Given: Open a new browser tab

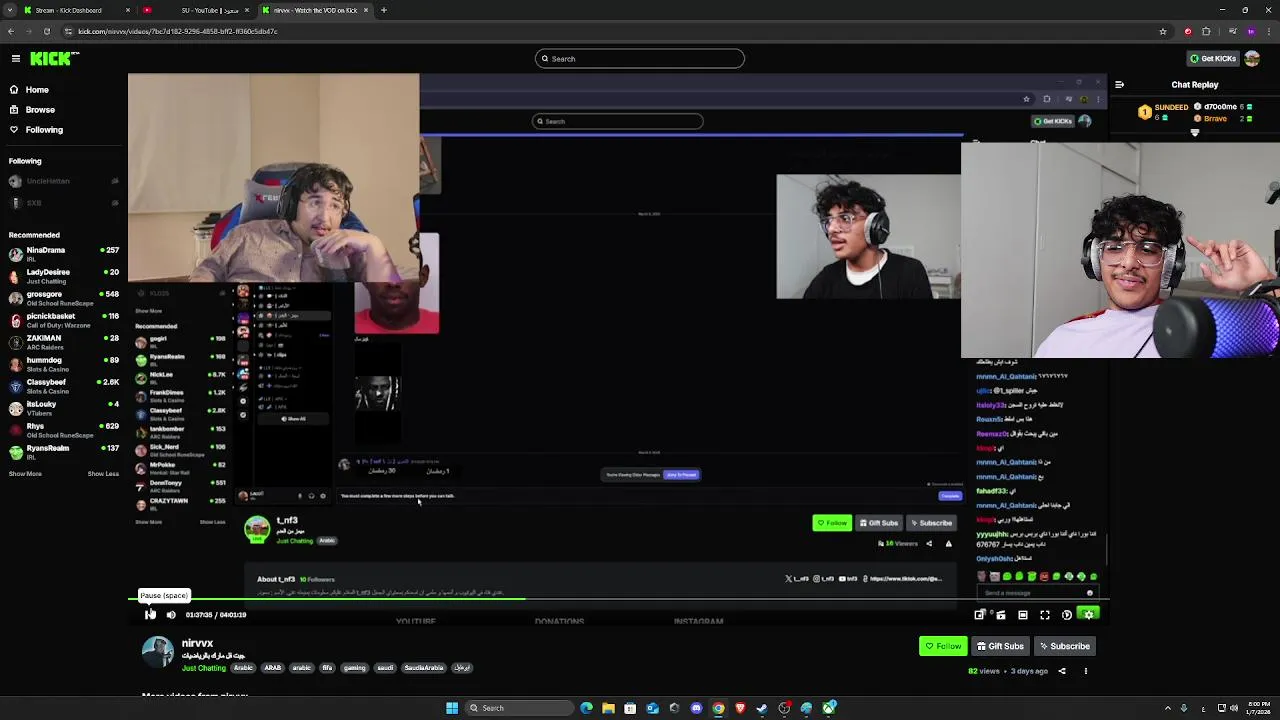Looking at the screenshot, I should 384,10.
